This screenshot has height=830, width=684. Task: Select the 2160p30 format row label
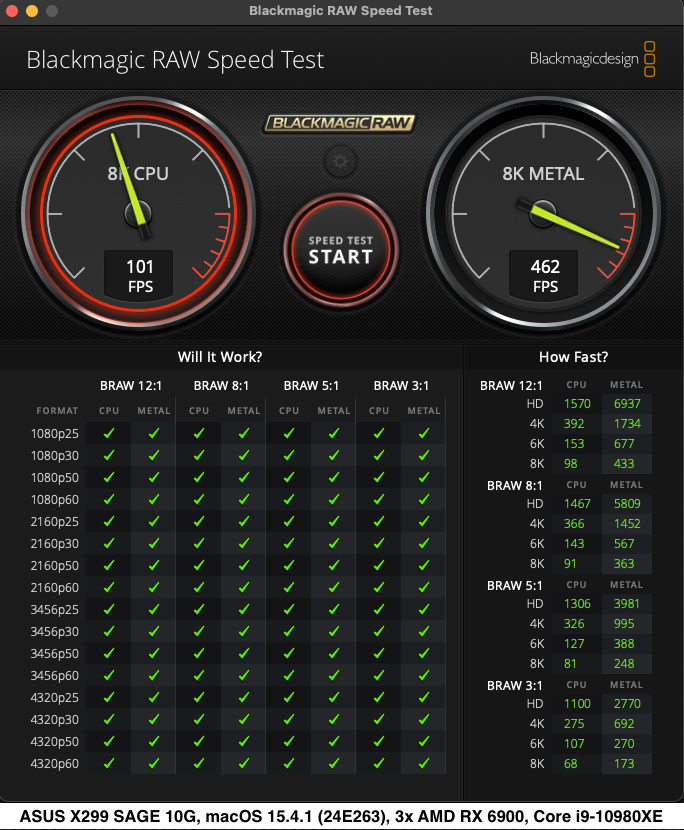pos(55,544)
